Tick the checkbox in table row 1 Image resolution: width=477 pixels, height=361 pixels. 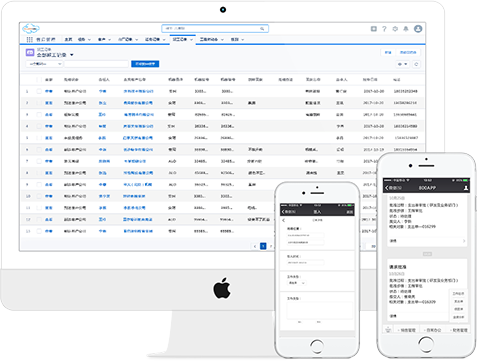click(39, 91)
